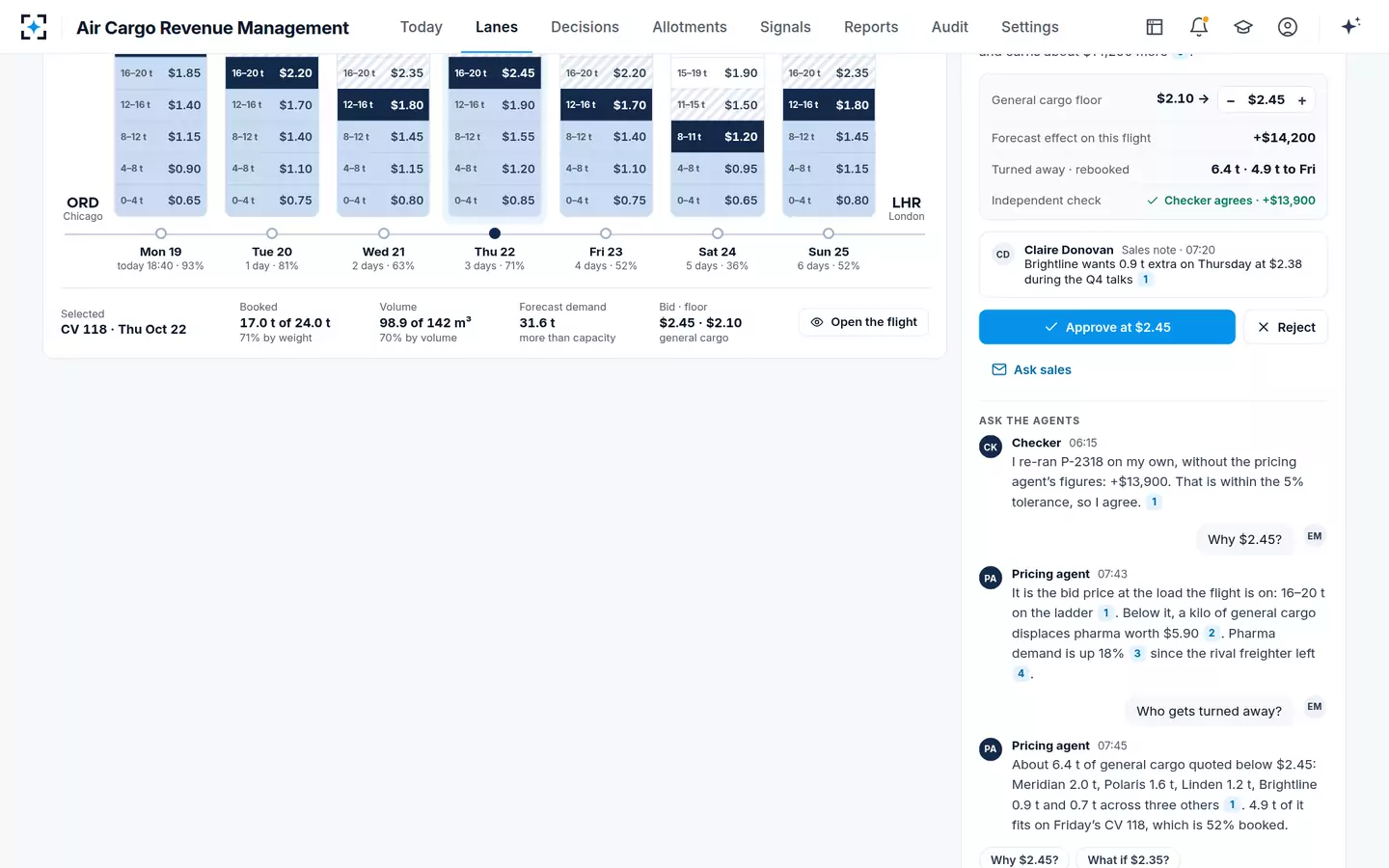Open the flight with the eye button

pos(863,322)
